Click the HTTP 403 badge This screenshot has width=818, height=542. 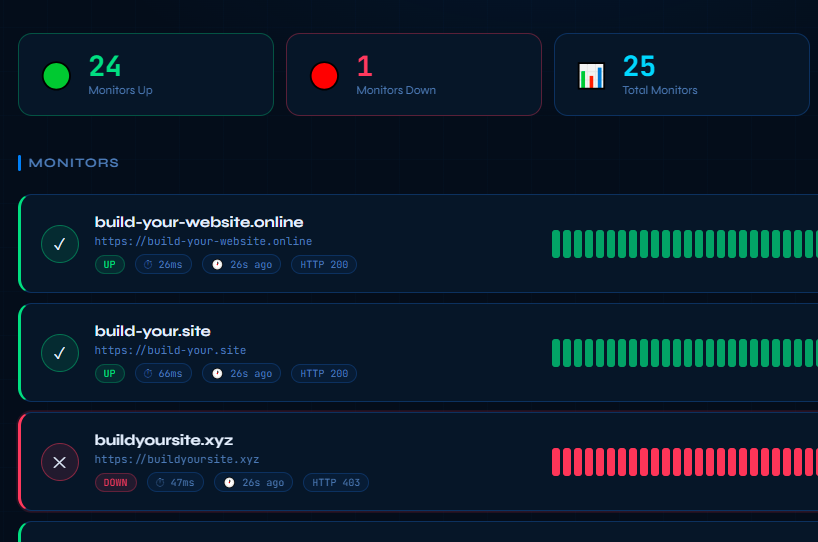pyautogui.click(x=336, y=483)
